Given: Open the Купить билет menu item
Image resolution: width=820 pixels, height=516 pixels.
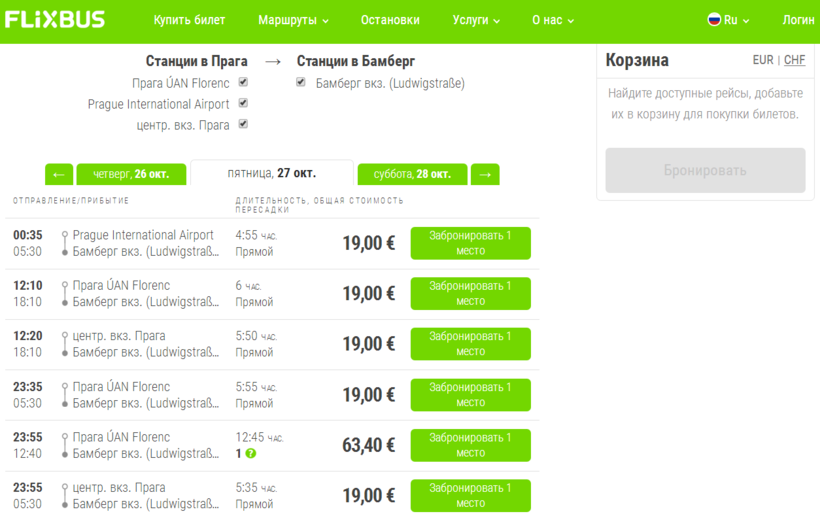Looking at the screenshot, I should point(189,20).
